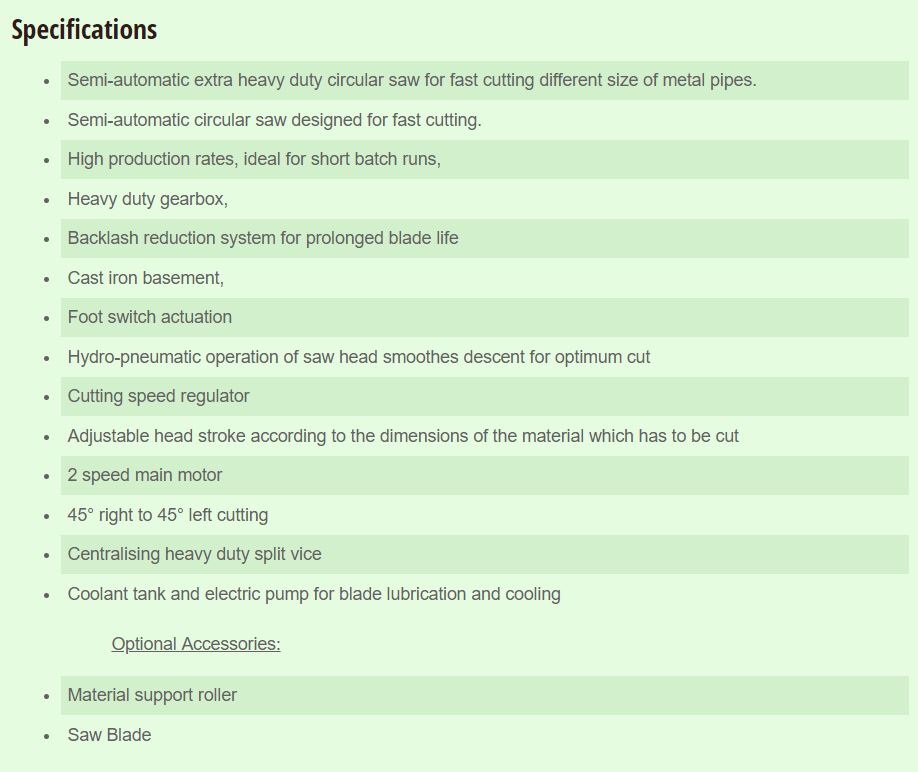This screenshot has width=918, height=772.
Task: Click the 2 speed main motor row
Action: click(x=485, y=475)
